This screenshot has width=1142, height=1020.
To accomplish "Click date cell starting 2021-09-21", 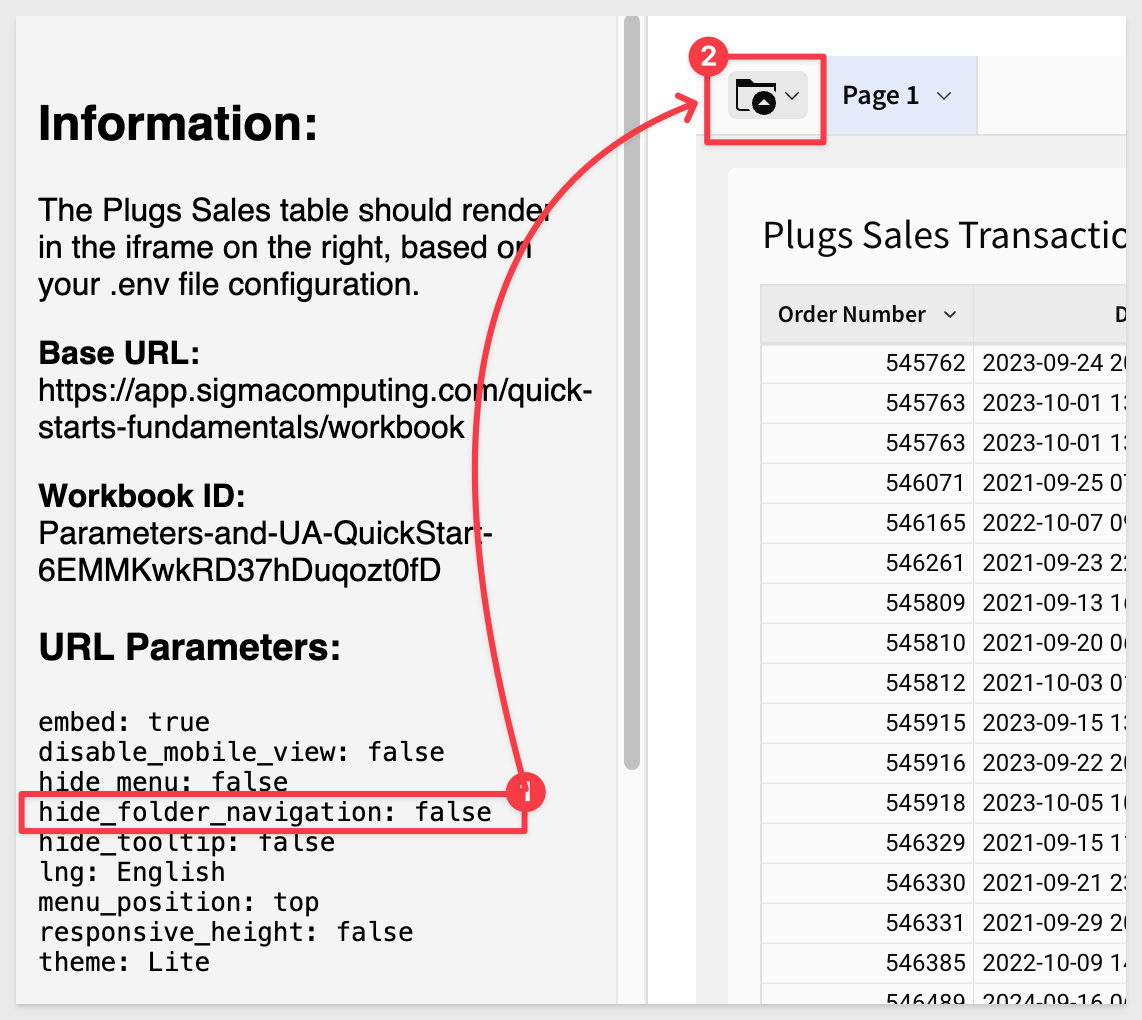I will coord(1051,883).
